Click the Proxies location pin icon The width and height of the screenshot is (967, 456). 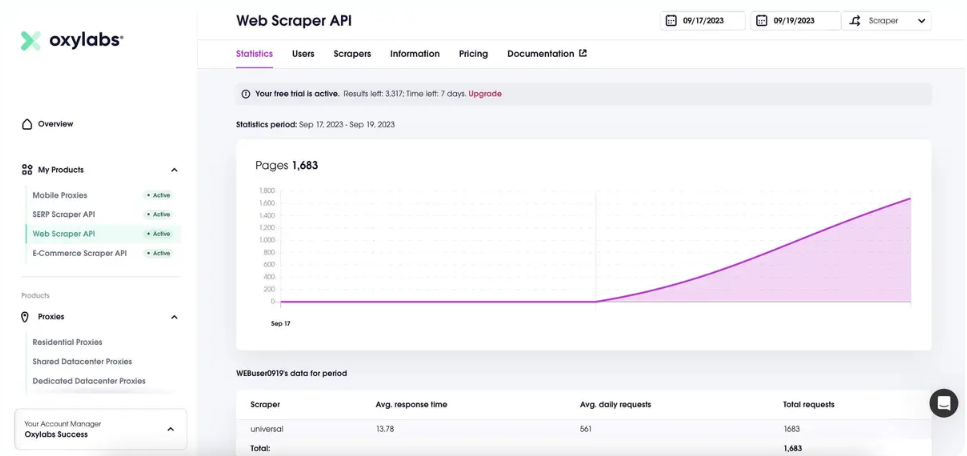click(25, 317)
